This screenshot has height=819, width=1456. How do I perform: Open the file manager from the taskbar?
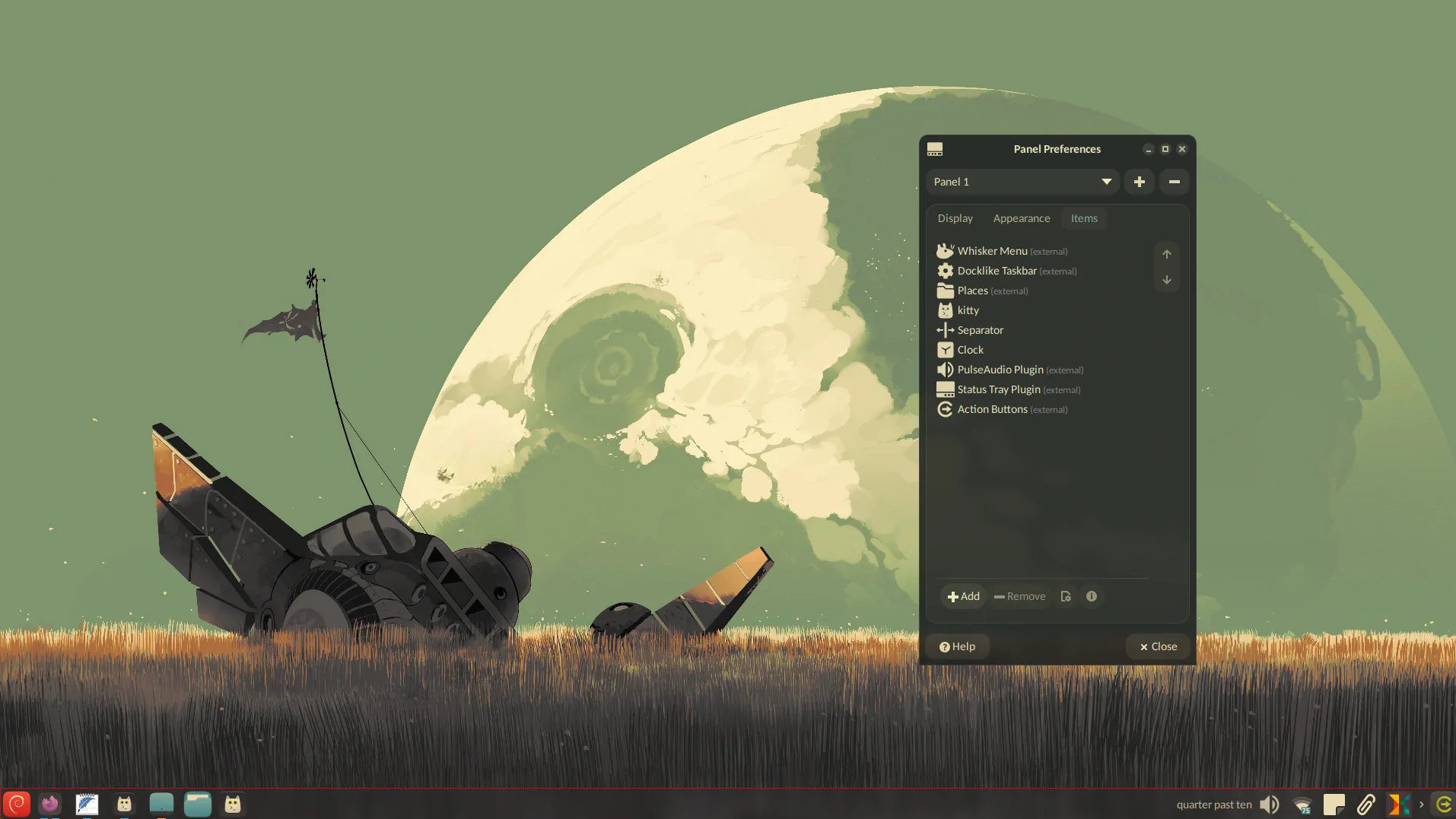198,804
